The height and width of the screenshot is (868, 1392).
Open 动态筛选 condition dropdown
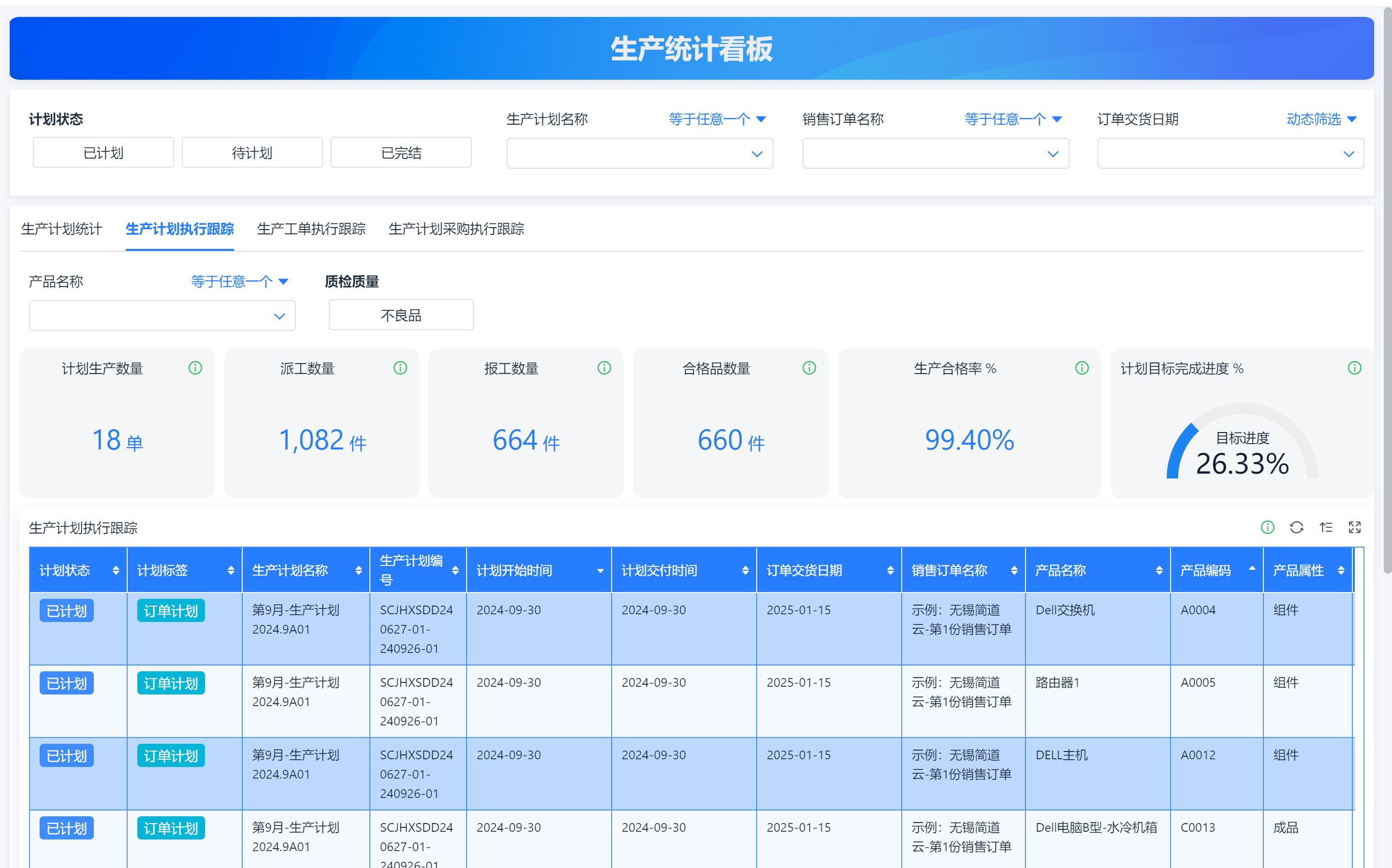tap(1321, 119)
